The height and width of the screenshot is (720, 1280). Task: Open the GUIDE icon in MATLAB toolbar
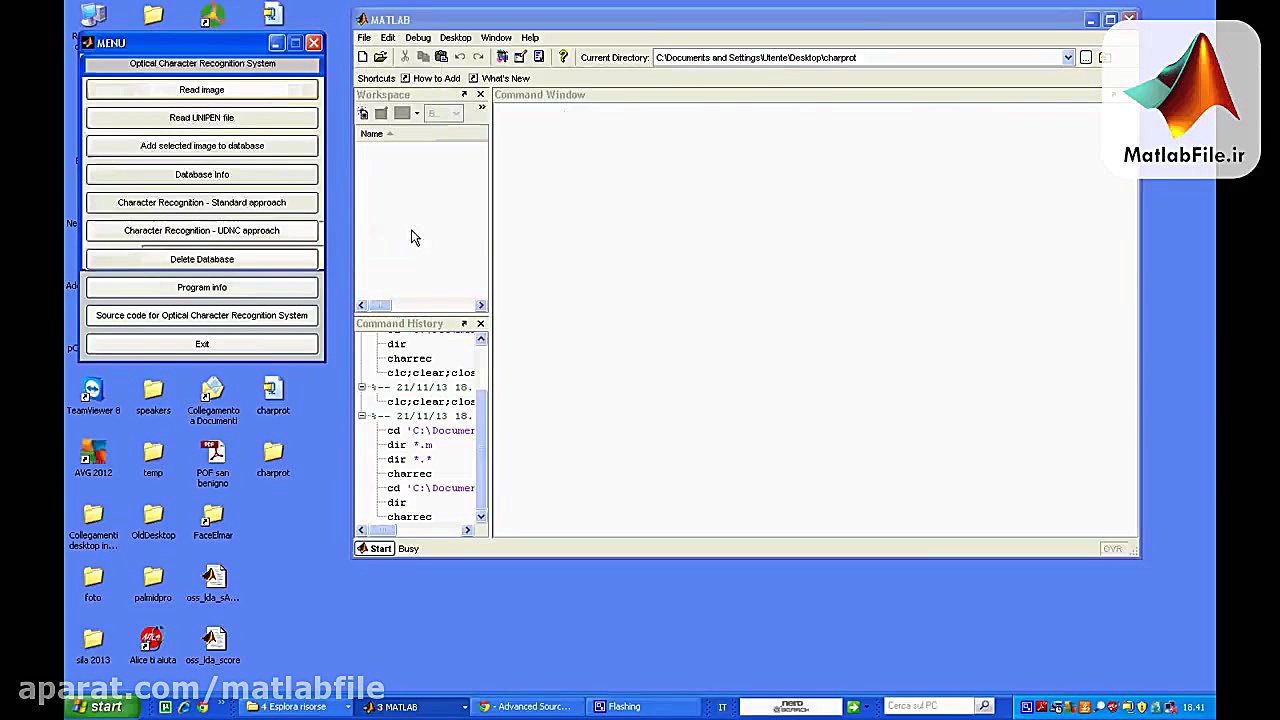click(x=520, y=57)
